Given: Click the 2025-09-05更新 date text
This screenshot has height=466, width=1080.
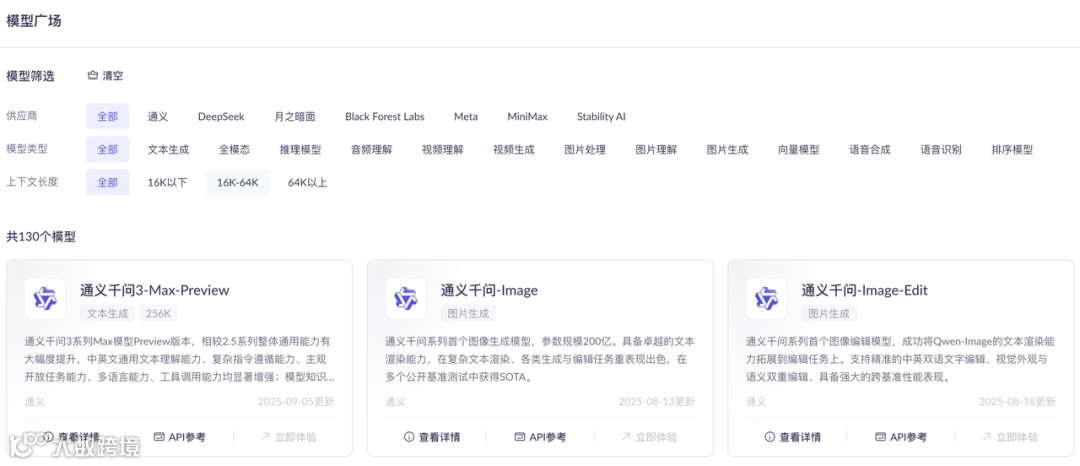Looking at the screenshot, I should [296, 401].
